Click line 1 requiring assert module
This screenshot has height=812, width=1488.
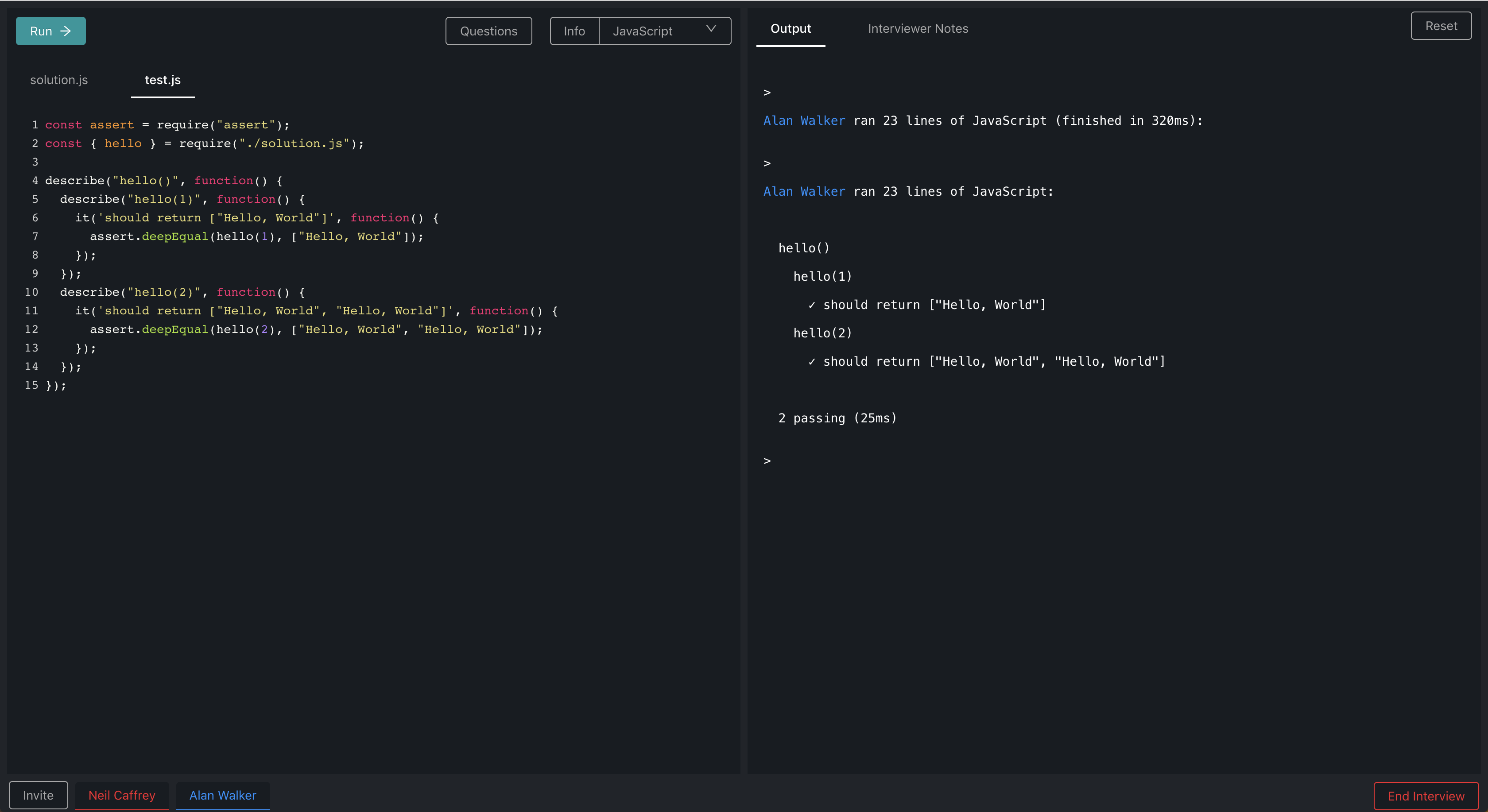[x=167, y=125]
